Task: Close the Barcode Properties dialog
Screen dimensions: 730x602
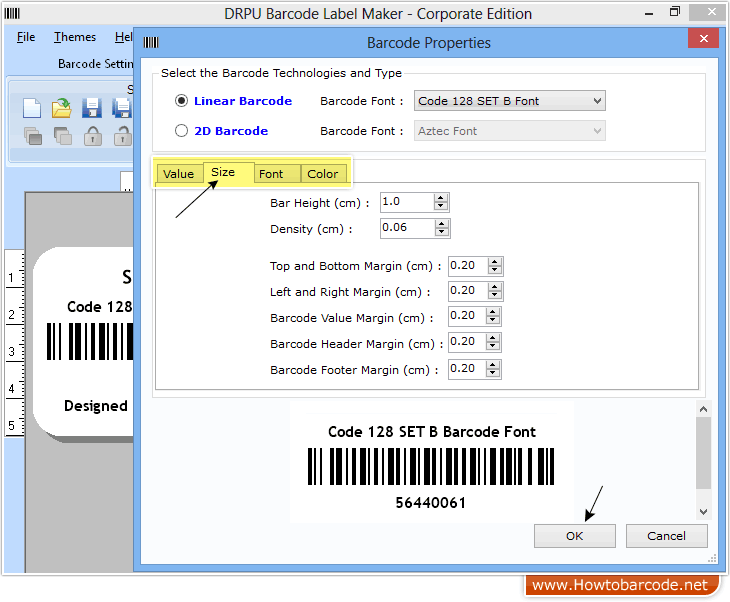Action: coord(703,39)
